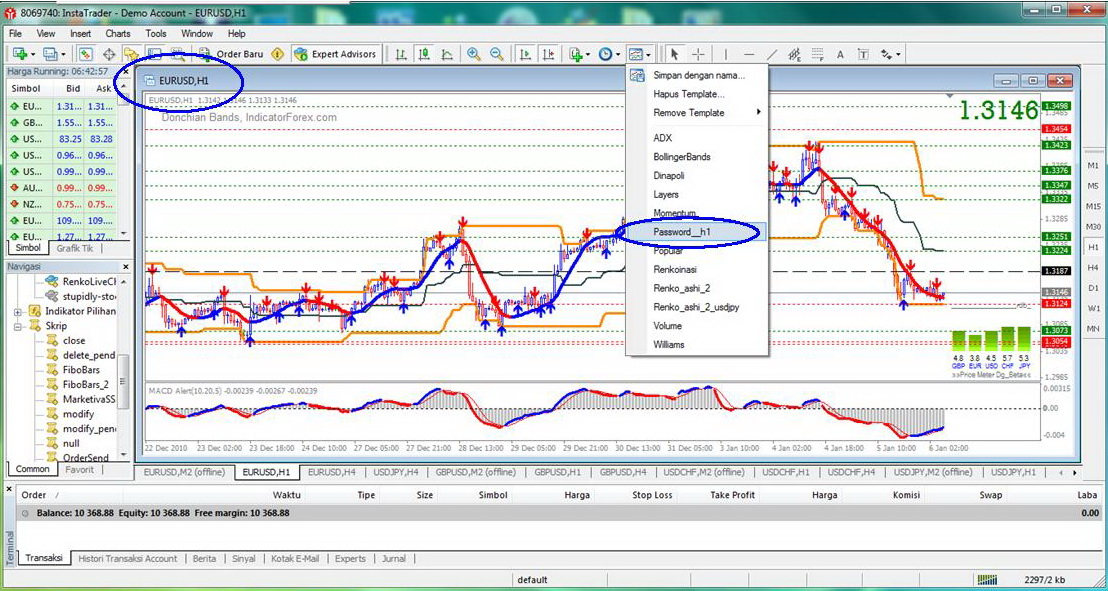This screenshot has width=1108, height=591.
Task: Open the profiles dropdown arrow
Action: pyautogui.click(x=63, y=54)
